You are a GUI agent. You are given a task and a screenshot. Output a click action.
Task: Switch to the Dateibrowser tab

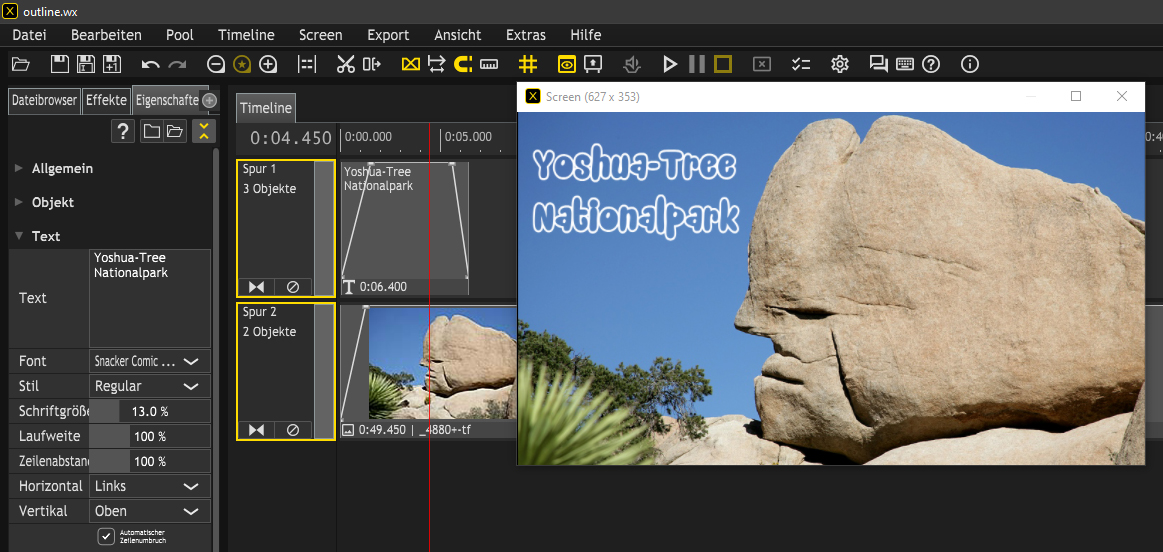pyautogui.click(x=45, y=100)
